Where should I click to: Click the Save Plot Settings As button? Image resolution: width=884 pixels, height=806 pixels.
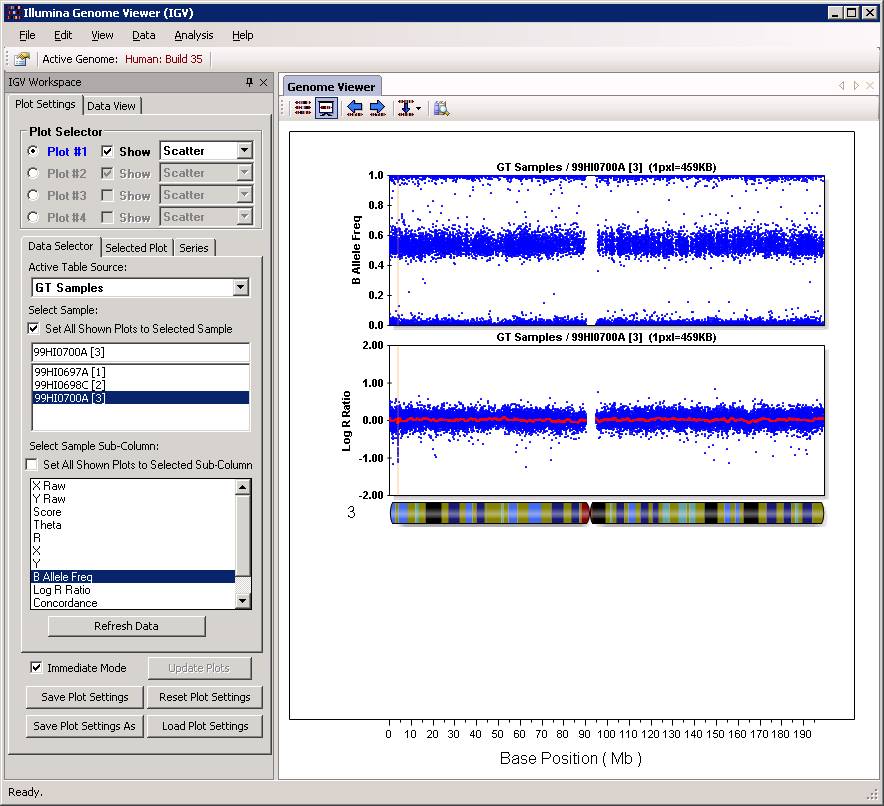point(85,726)
